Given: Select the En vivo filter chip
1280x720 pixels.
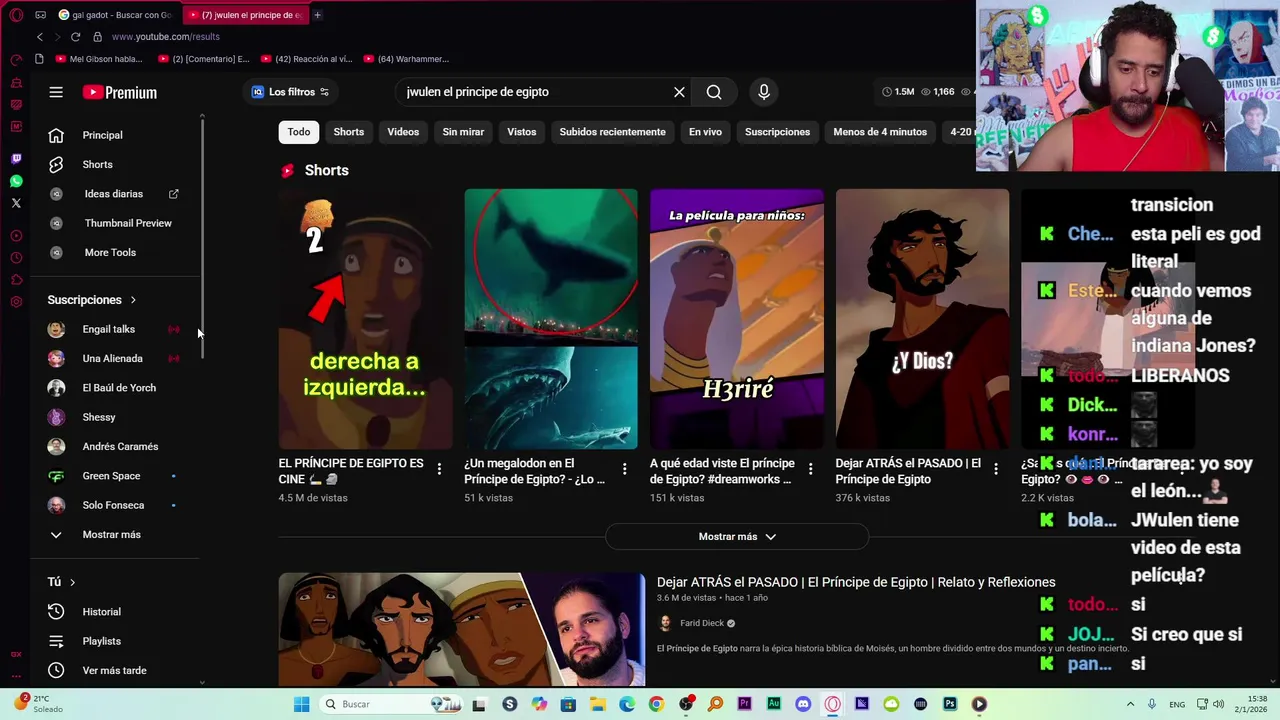Looking at the screenshot, I should 705,132.
